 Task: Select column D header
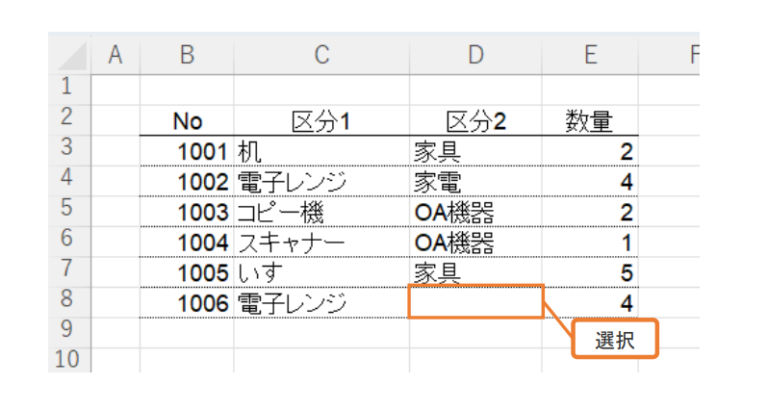point(475,56)
